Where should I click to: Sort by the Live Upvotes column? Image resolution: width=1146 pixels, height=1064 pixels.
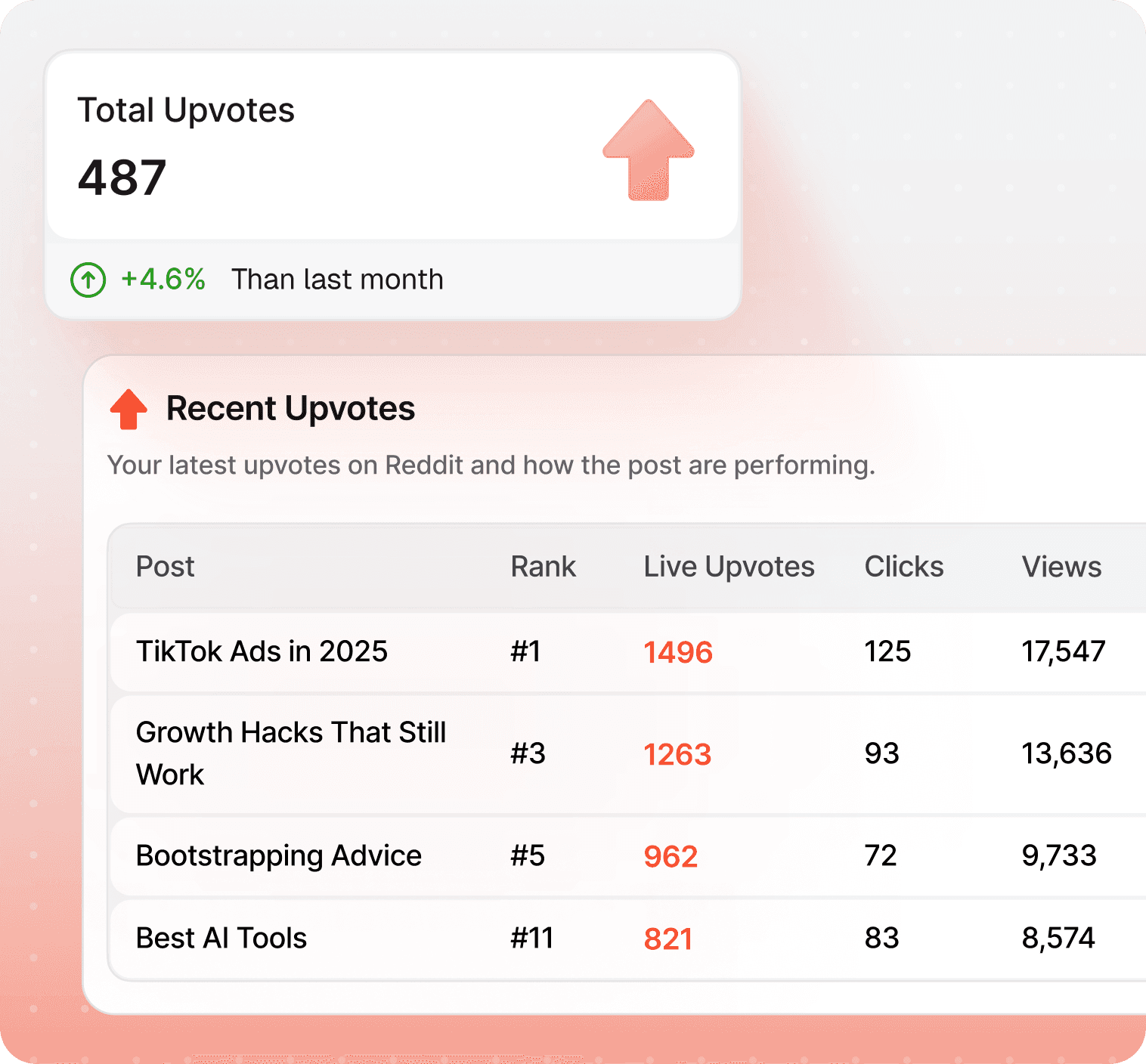coord(728,566)
